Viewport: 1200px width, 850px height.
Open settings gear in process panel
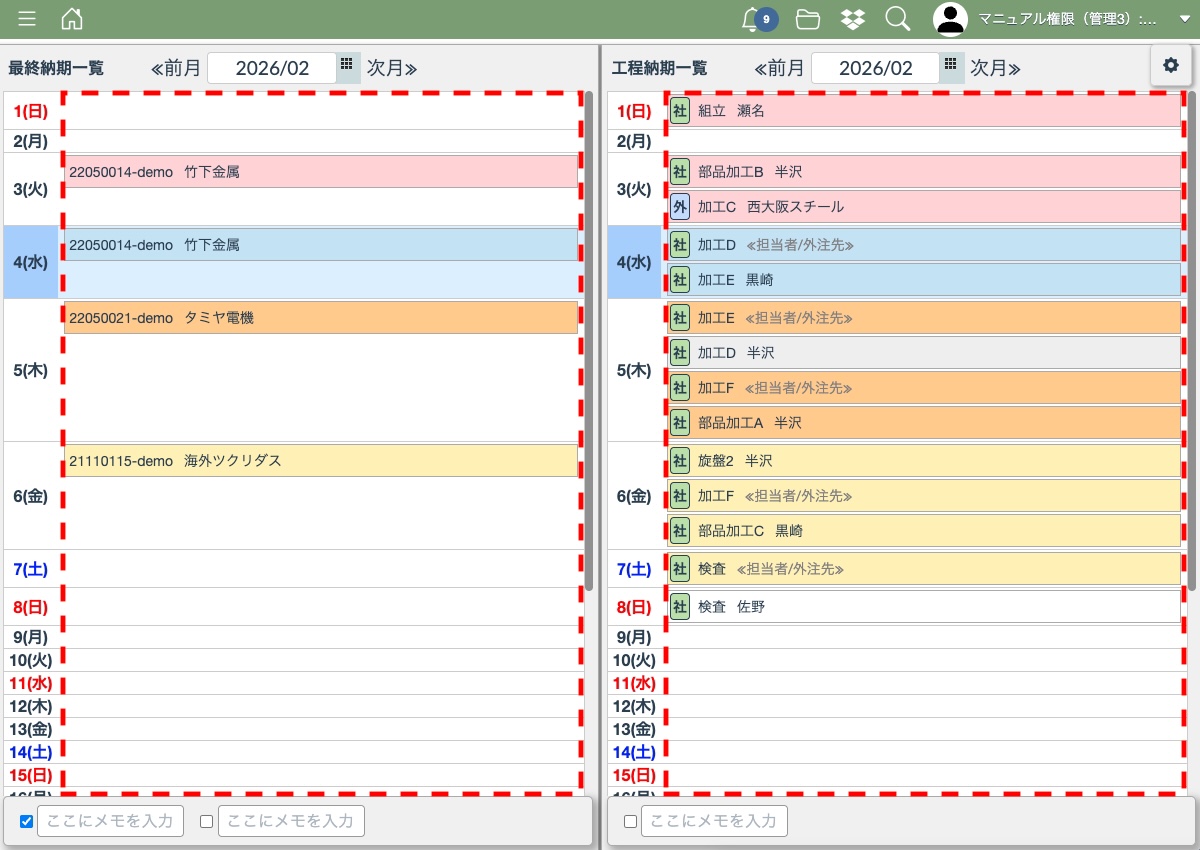1170,65
